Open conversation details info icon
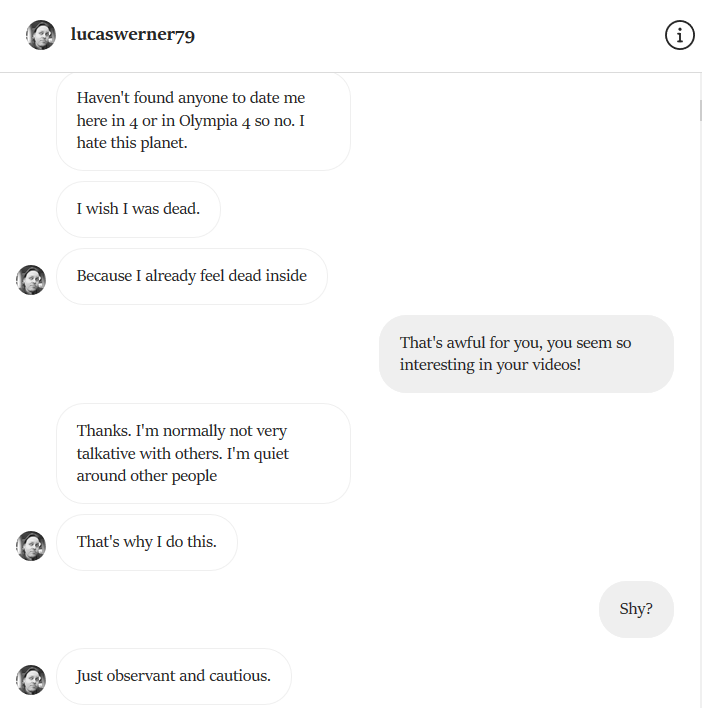Viewport: 702px width, 708px height. pyautogui.click(x=679, y=35)
